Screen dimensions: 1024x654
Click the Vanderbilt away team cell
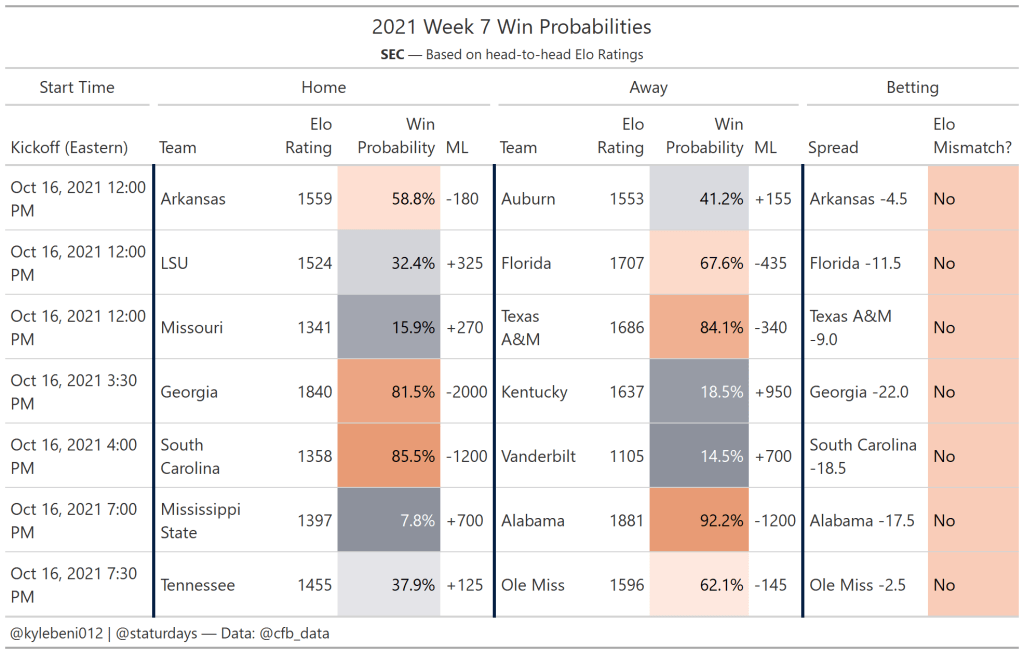click(538, 456)
